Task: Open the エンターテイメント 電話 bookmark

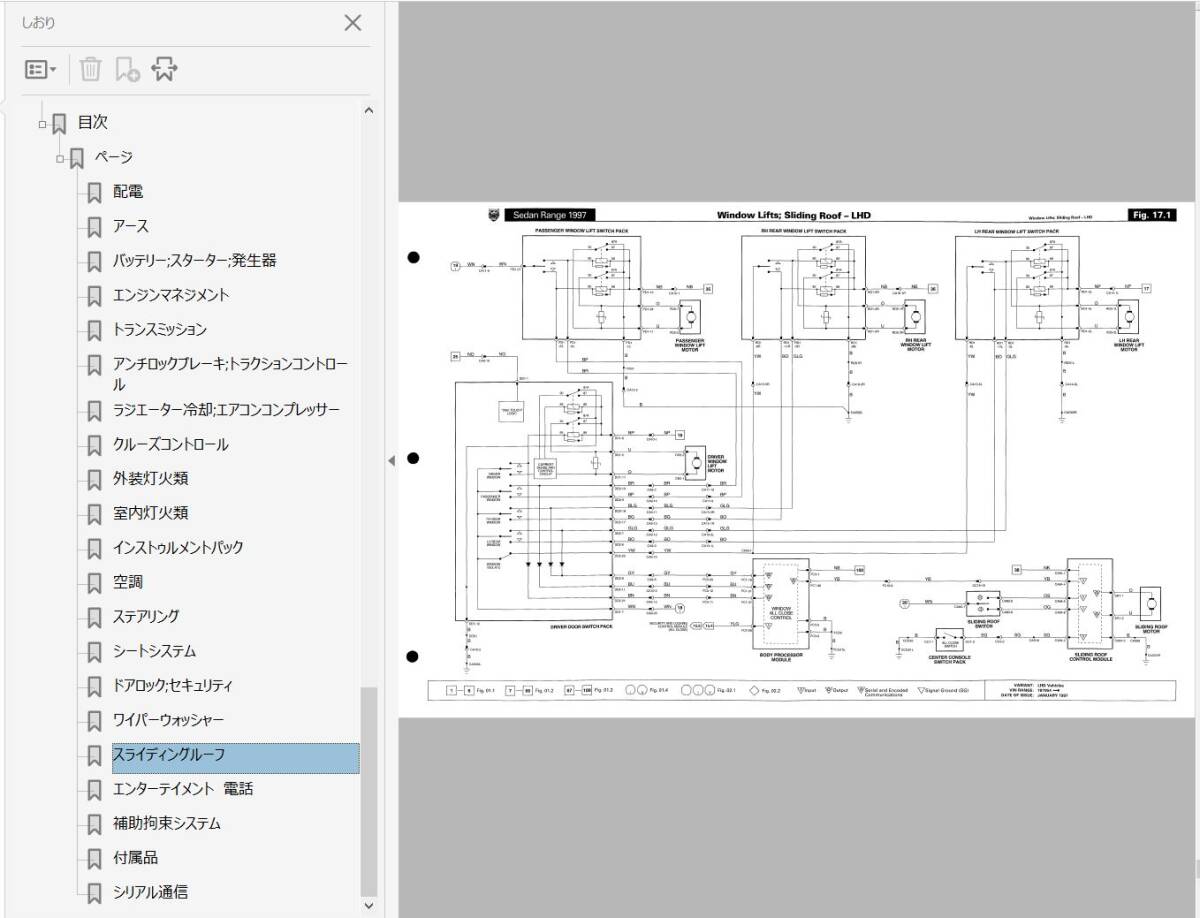Action: 182,789
